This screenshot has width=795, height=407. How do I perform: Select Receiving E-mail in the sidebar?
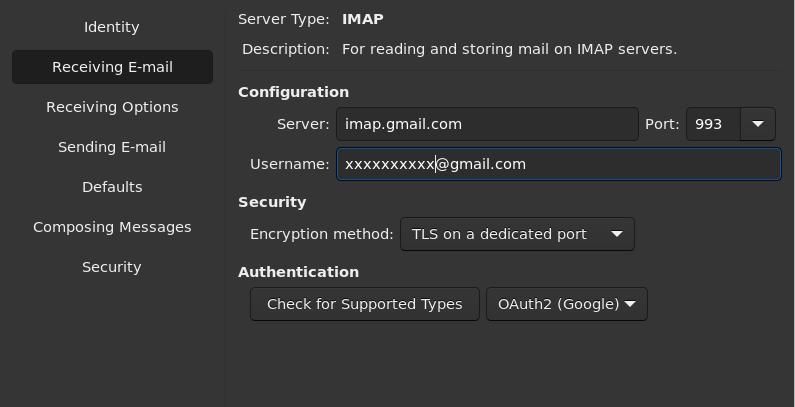[112, 67]
